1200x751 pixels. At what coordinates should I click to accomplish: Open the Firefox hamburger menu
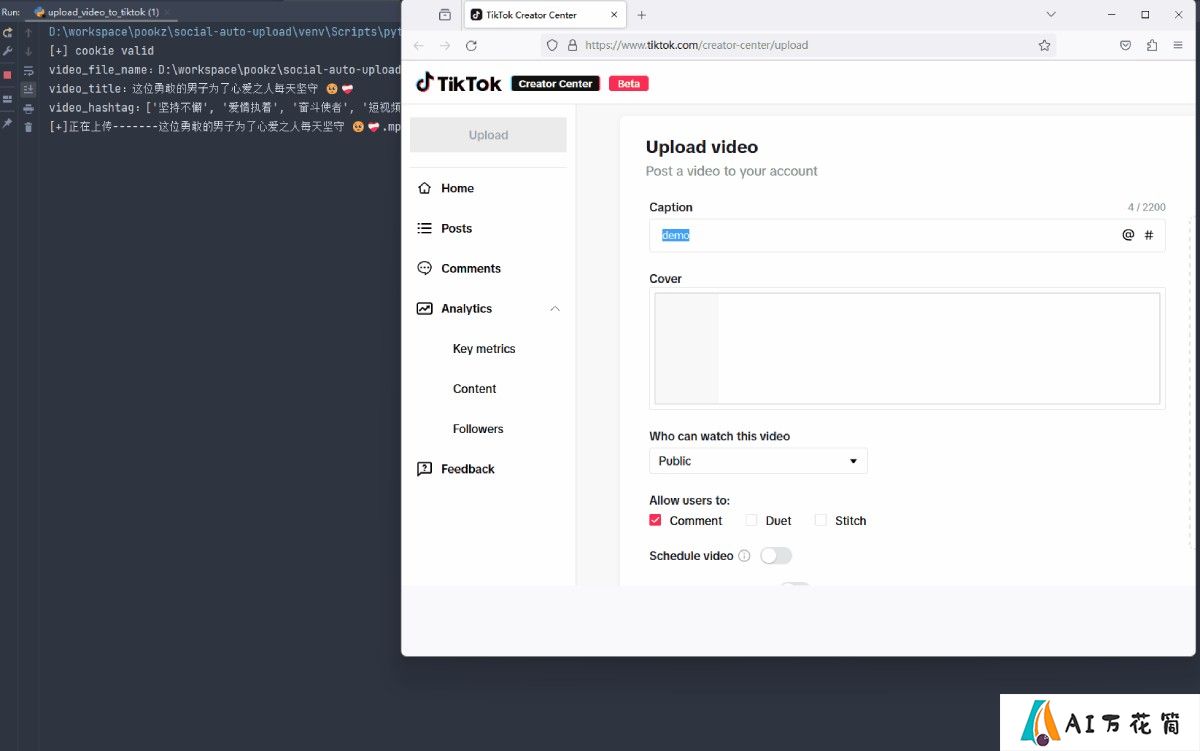[x=1179, y=45]
